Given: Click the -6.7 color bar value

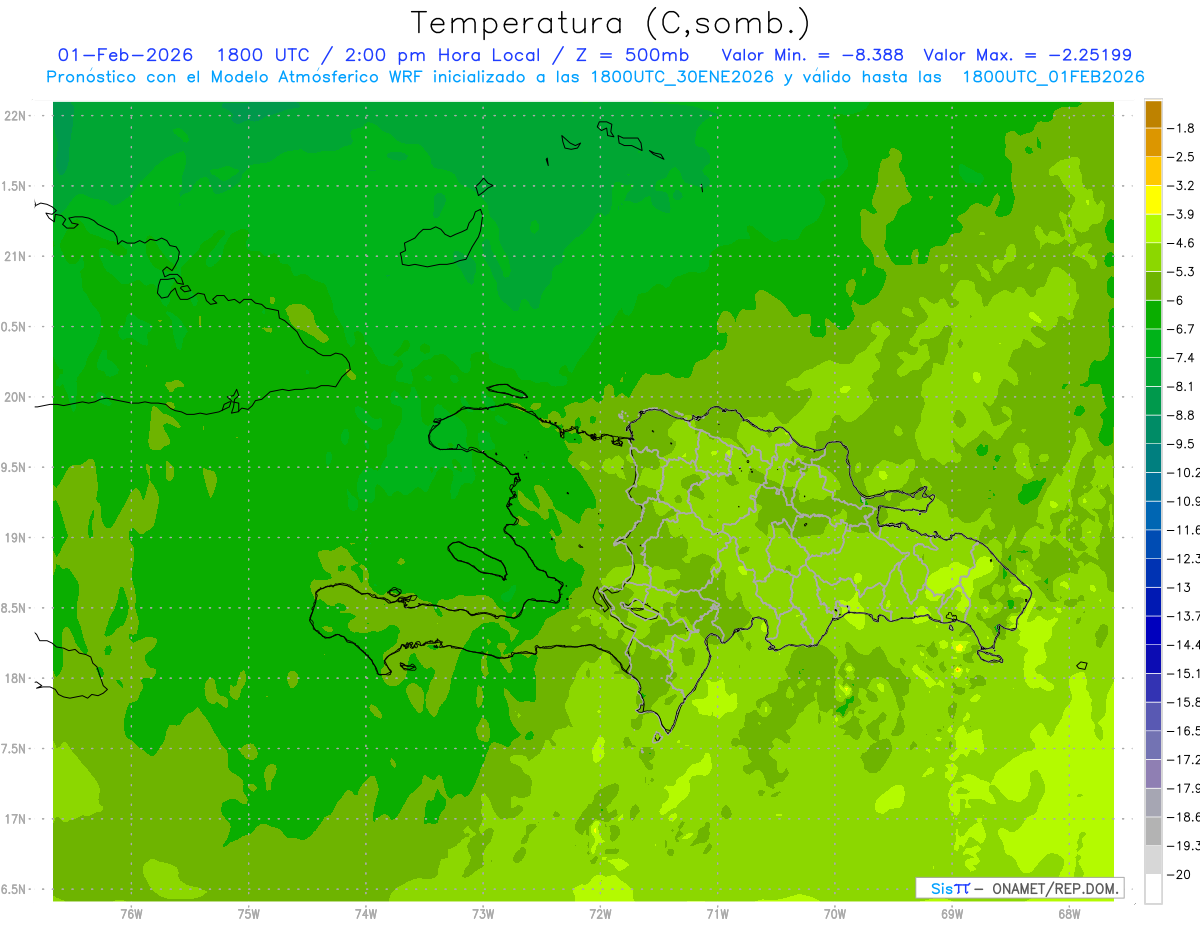Looking at the screenshot, I should coord(1181,329).
